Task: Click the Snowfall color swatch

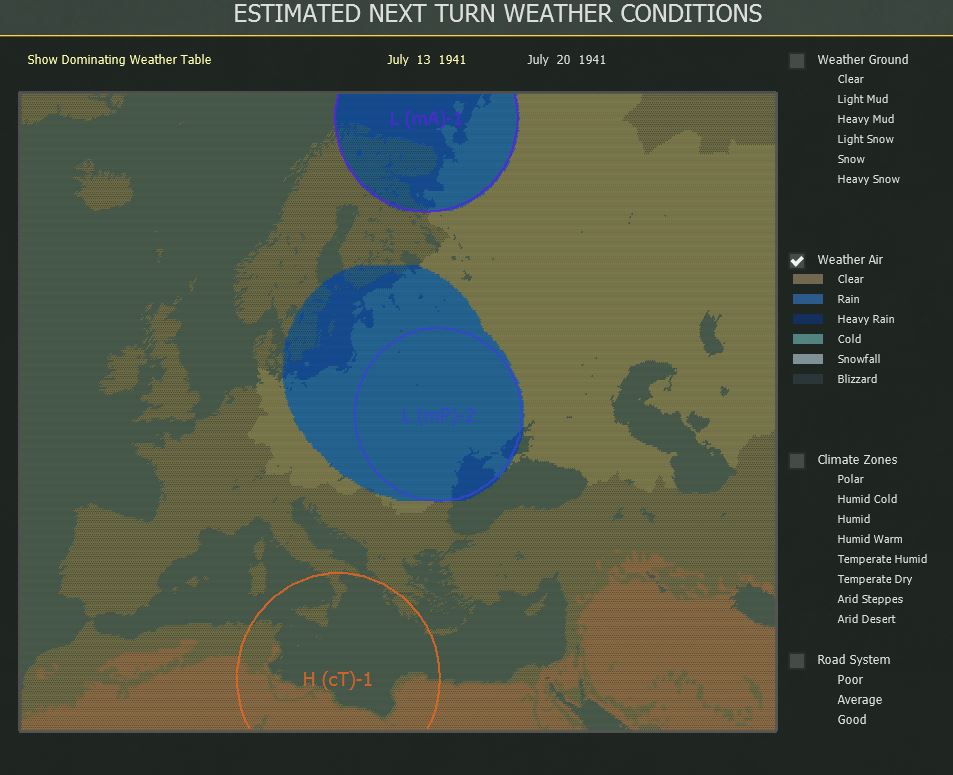Action: click(808, 359)
